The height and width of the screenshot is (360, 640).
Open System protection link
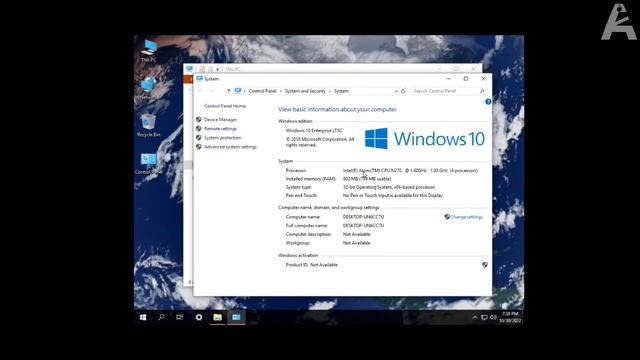click(222, 138)
